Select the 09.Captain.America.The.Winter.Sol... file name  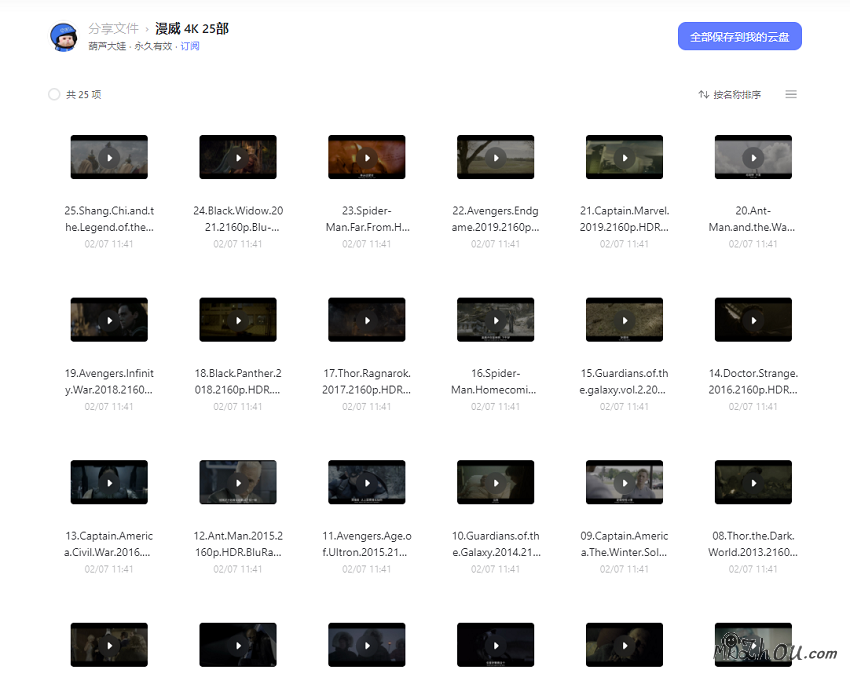tap(624, 544)
